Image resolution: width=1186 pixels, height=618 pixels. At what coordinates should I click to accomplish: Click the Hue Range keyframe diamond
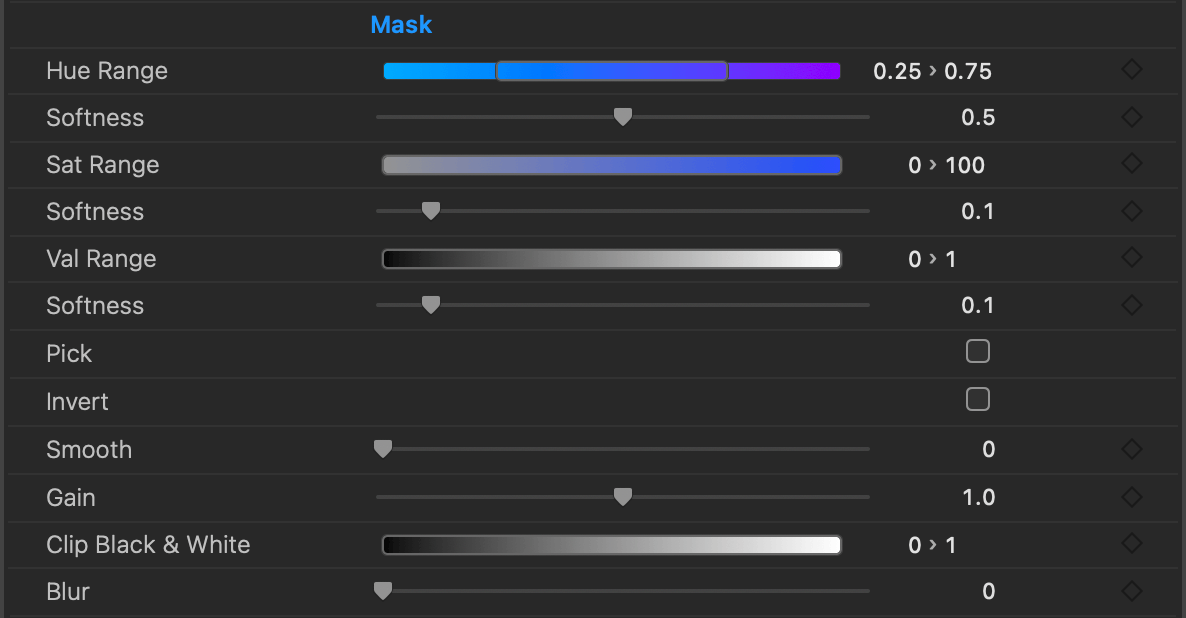pyautogui.click(x=1131, y=70)
